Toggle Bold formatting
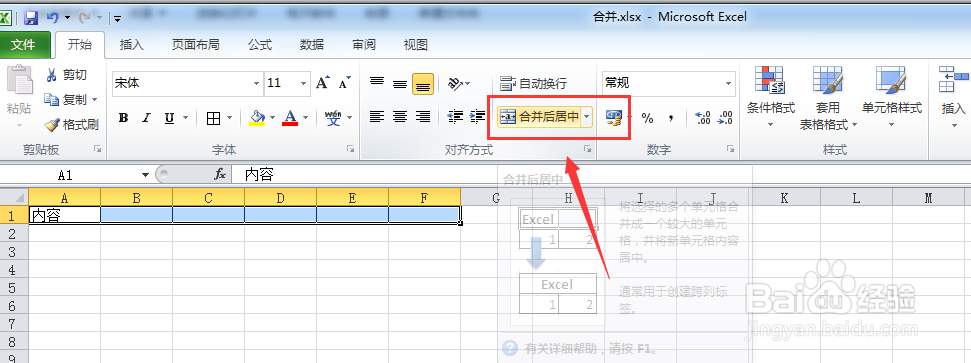This screenshot has height=363, width=971. click(123, 118)
